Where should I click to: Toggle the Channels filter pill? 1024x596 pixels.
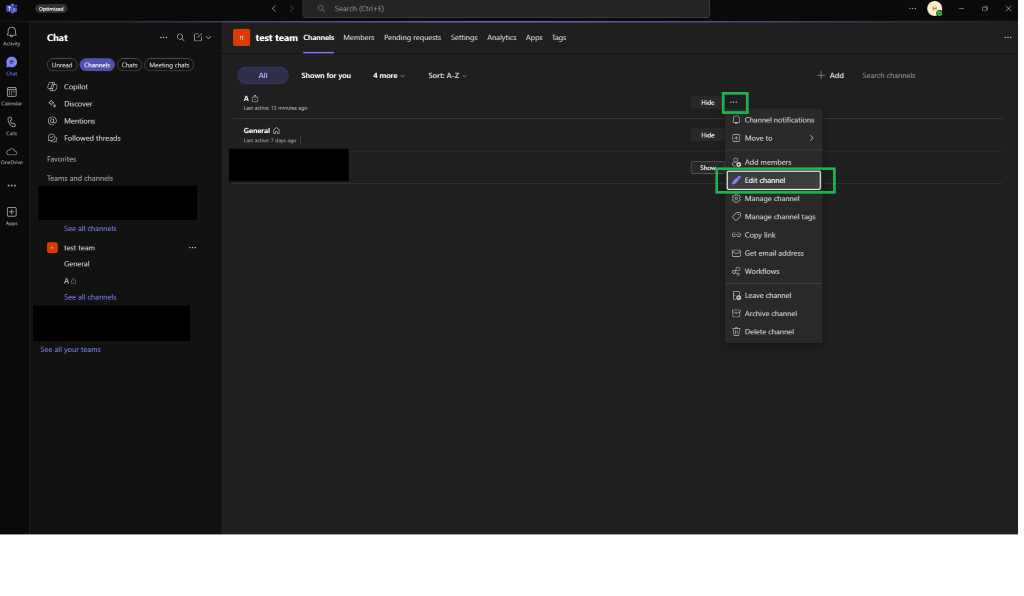tap(97, 65)
